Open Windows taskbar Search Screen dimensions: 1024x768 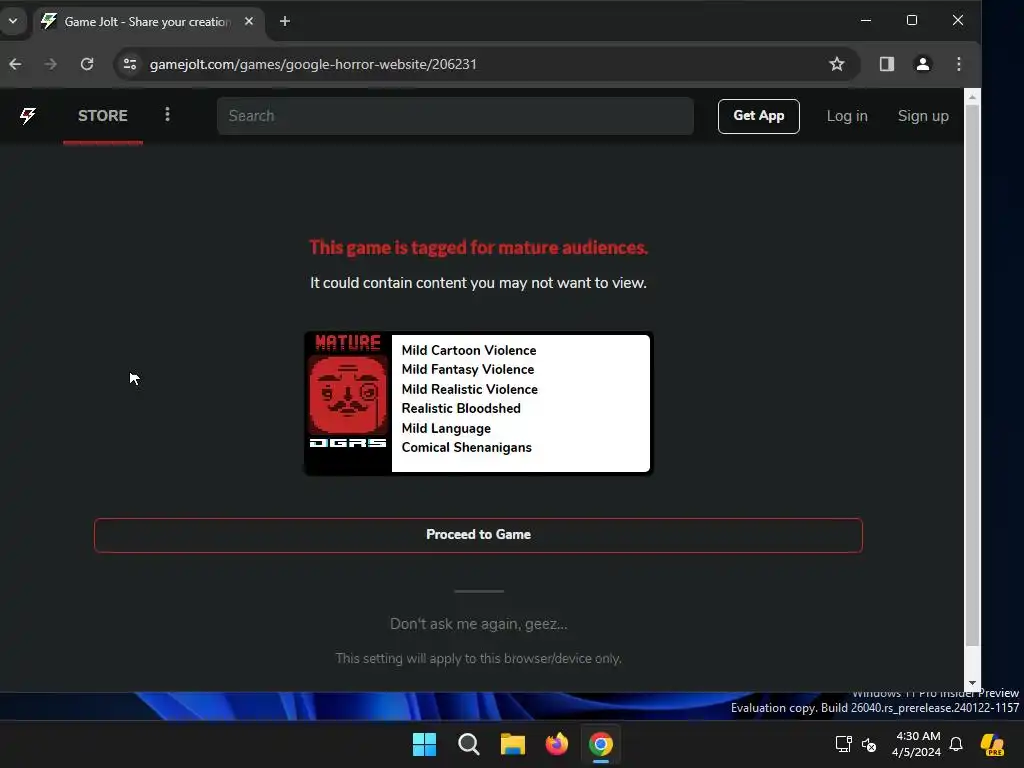click(469, 744)
